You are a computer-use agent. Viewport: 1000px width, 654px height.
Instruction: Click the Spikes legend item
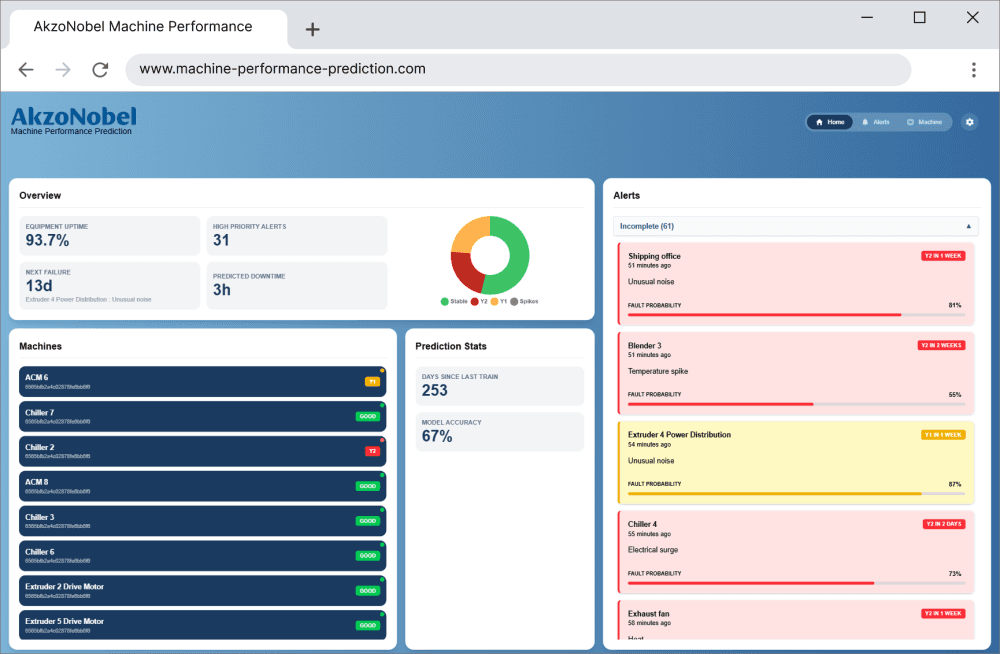pos(524,301)
